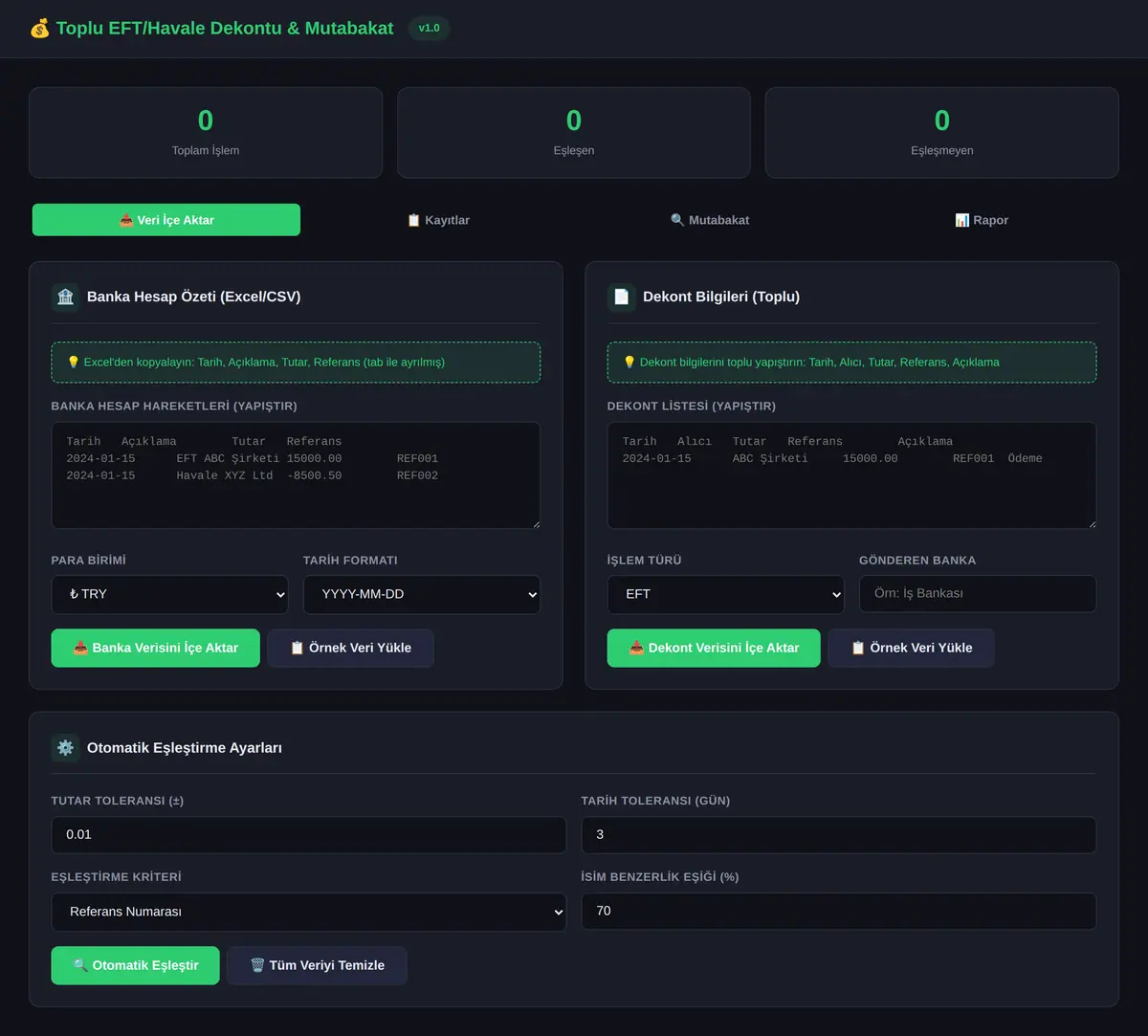The height and width of the screenshot is (1036, 1148).
Task: Expand the Eşleştirme Kriteri dropdown
Action: point(309,912)
